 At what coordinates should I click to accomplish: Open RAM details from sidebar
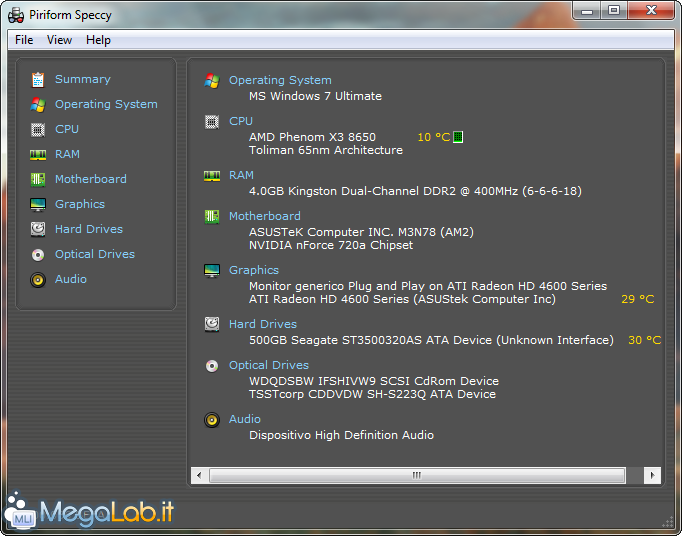(67, 154)
